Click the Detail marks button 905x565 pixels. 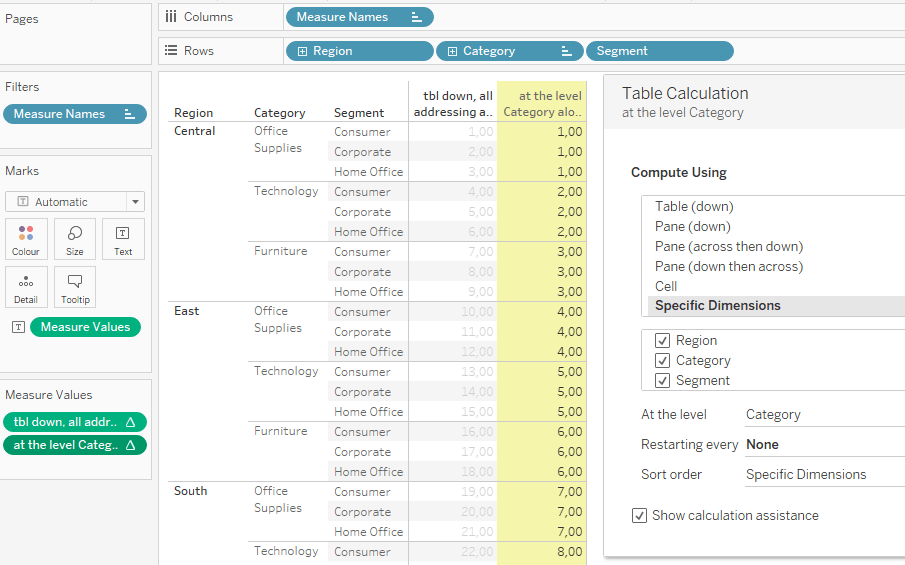26,287
